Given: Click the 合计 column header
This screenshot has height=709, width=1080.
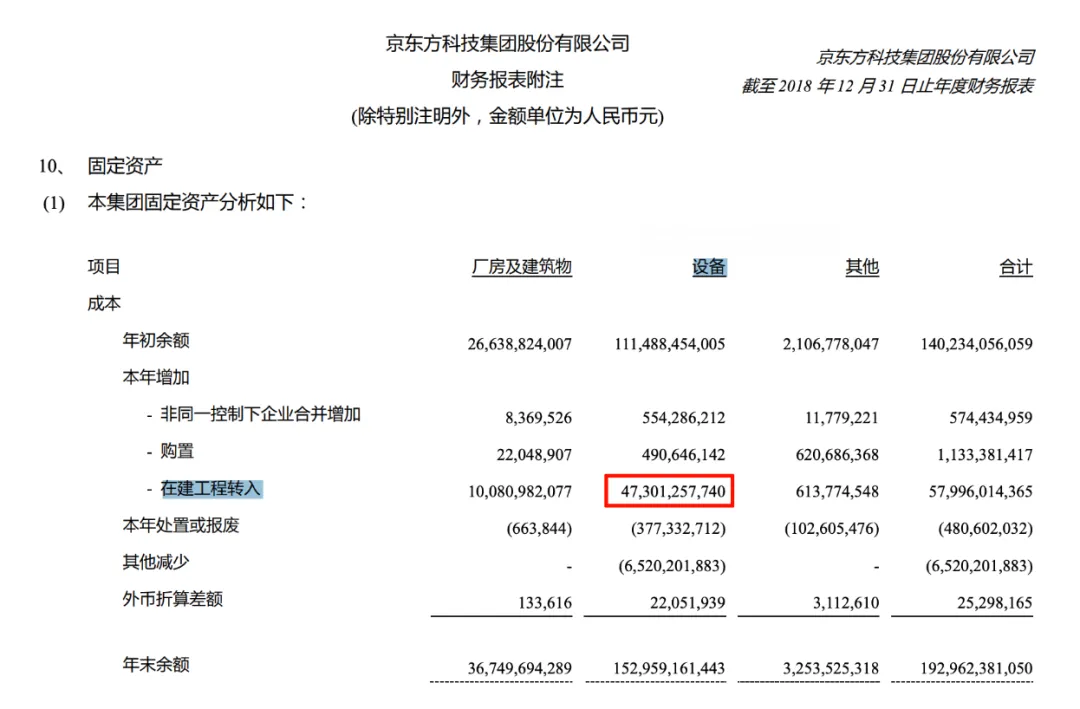Looking at the screenshot, I should (1016, 267).
